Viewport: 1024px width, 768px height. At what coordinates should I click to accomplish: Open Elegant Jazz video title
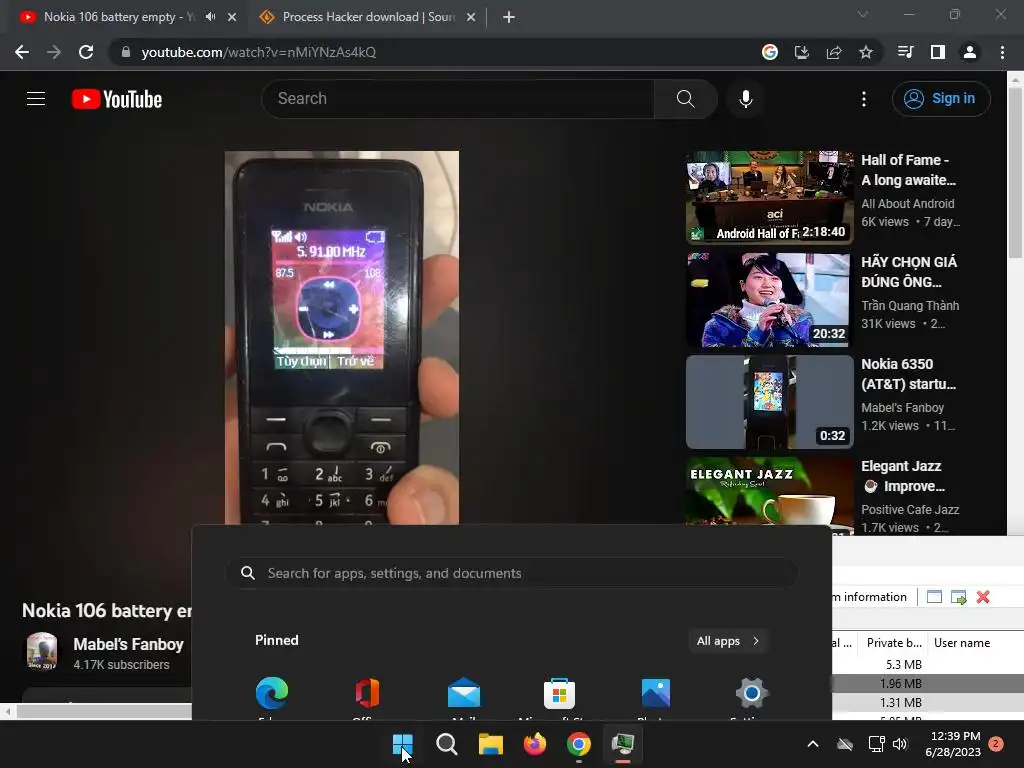coord(903,476)
